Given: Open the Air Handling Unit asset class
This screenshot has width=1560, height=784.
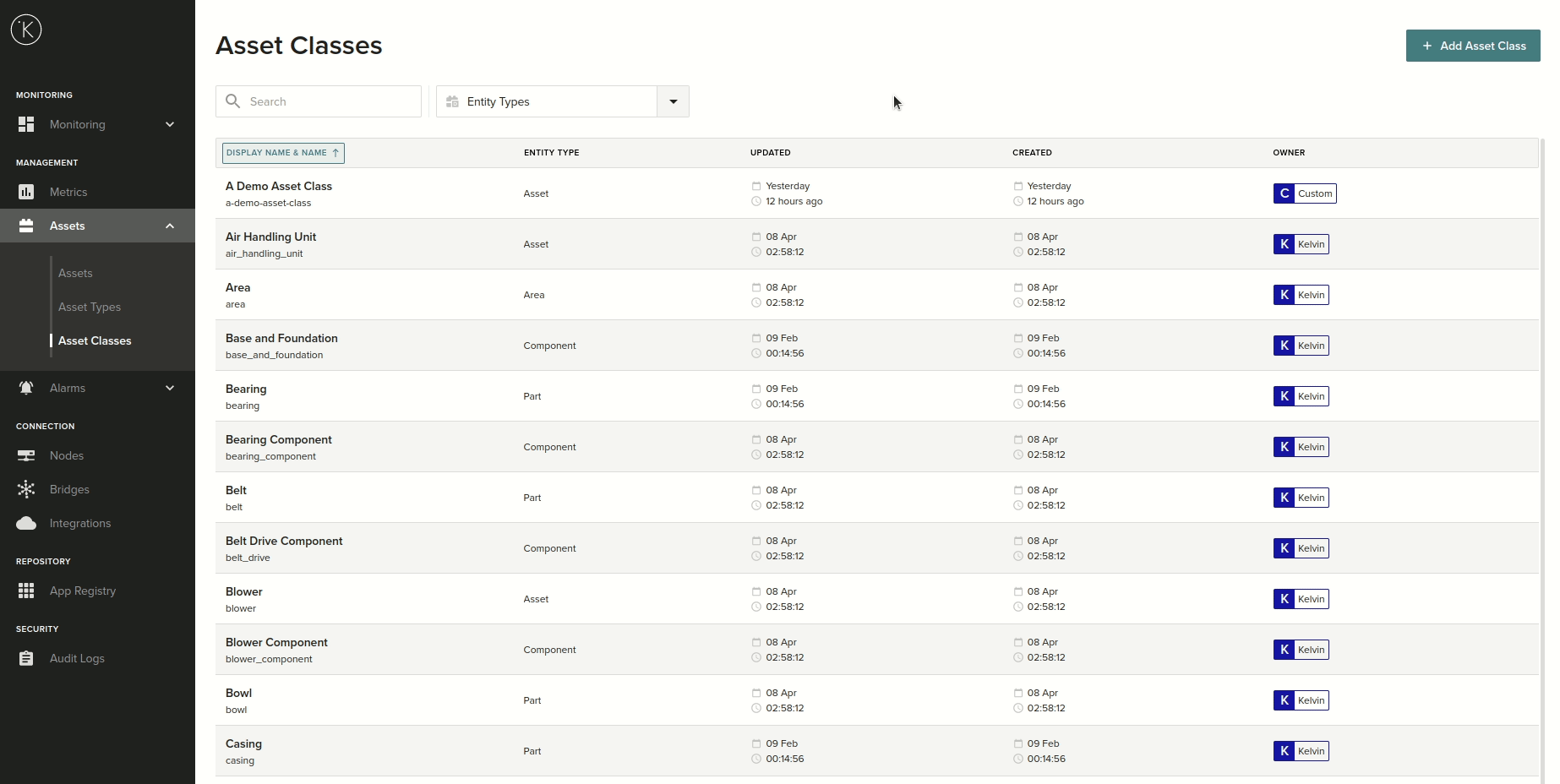Looking at the screenshot, I should (270, 237).
